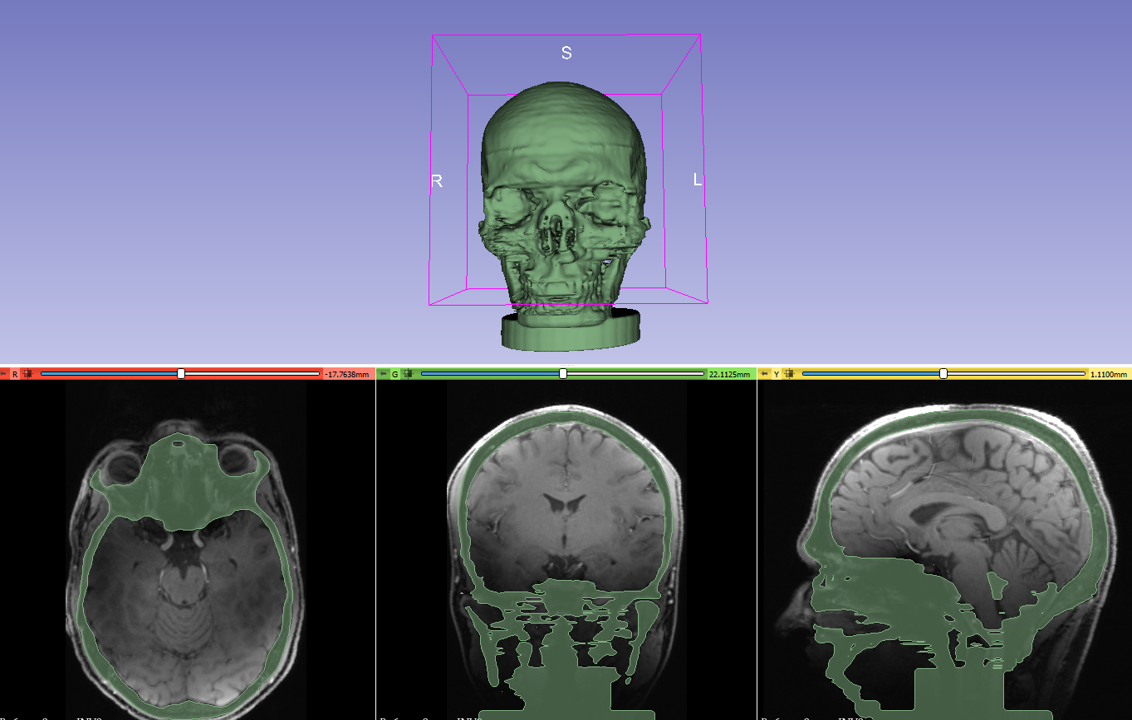The height and width of the screenshot is (720, 1132).
Task: Click the yellow slice offset slider handle
Action: click(x=943, y=374)
